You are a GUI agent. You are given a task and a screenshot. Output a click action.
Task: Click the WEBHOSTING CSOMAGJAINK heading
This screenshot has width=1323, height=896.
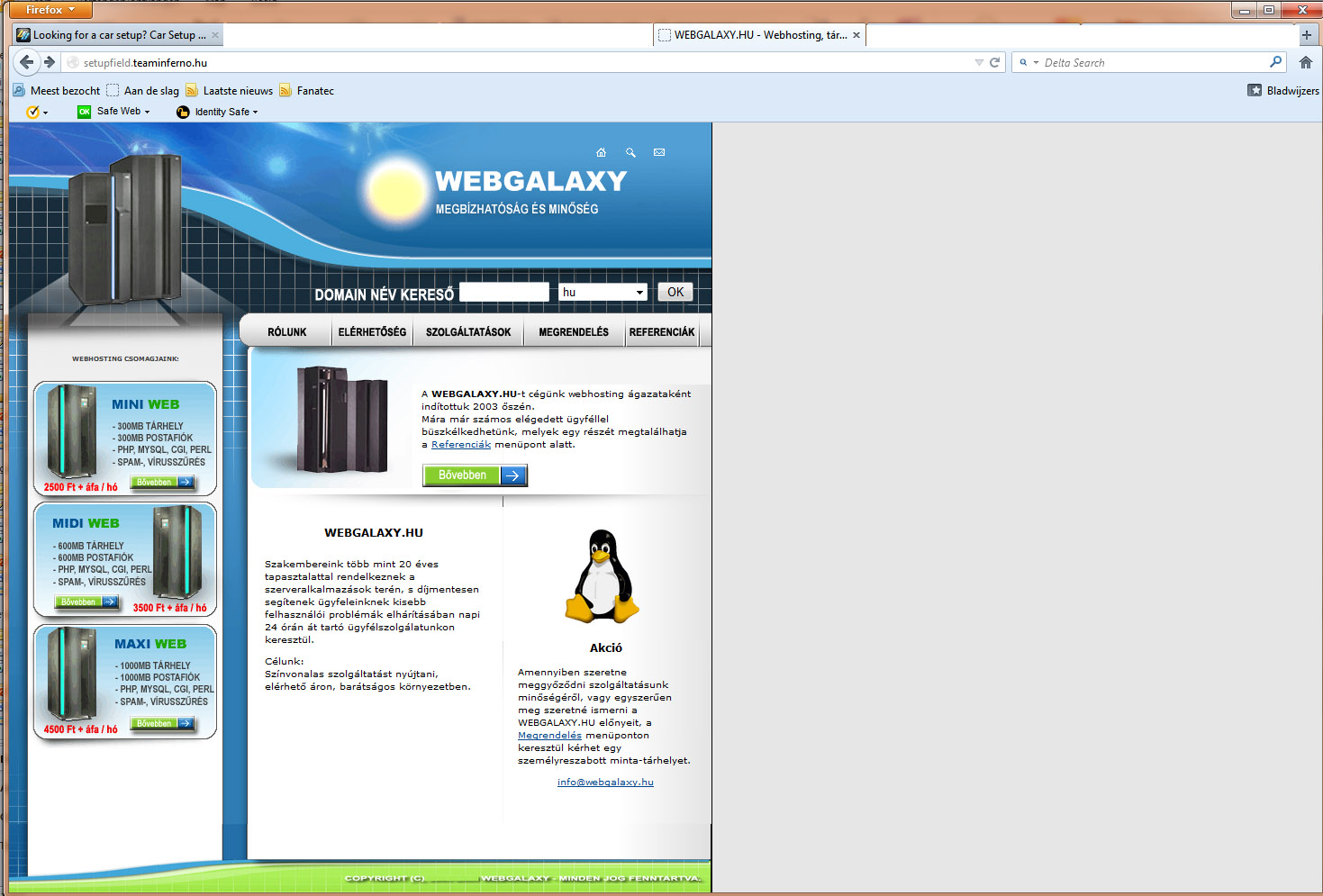(x=125, y=358)
